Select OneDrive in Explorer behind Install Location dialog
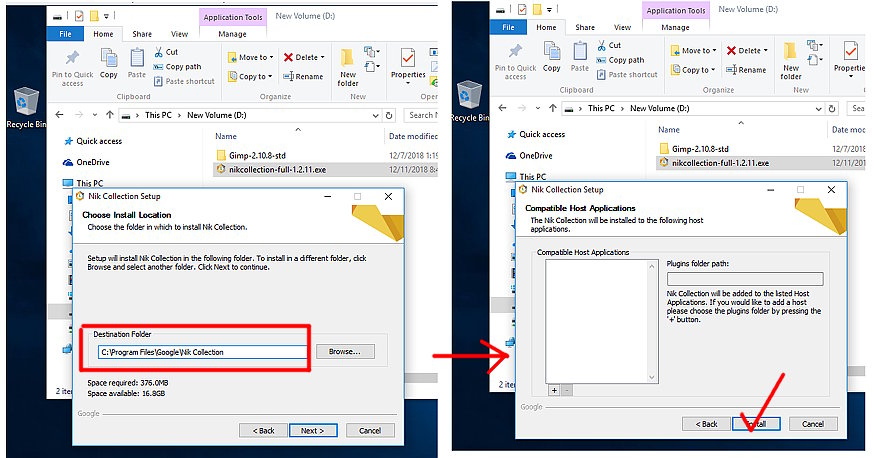The image size is (874, 458). click(x=86, y=162)
